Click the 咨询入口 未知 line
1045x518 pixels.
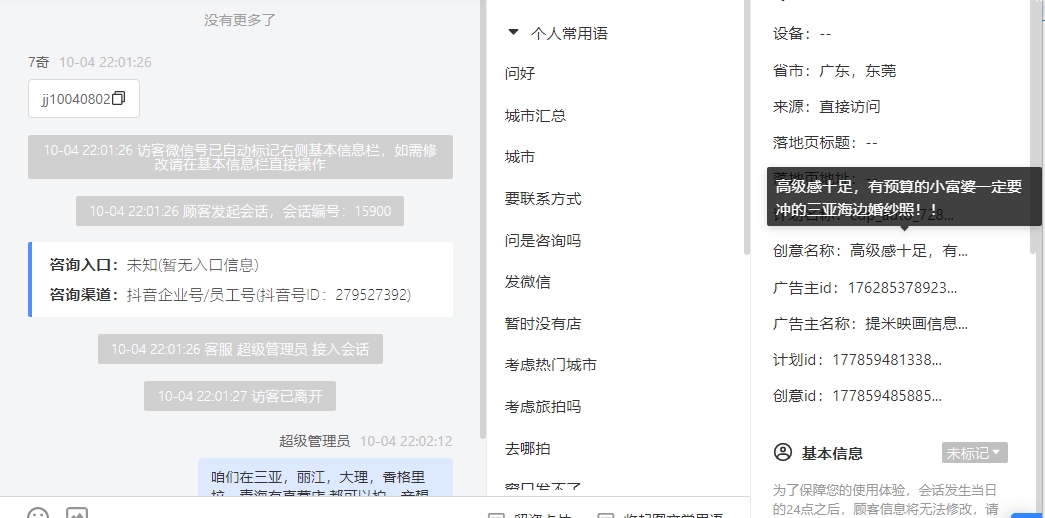[x=154, y=265]
